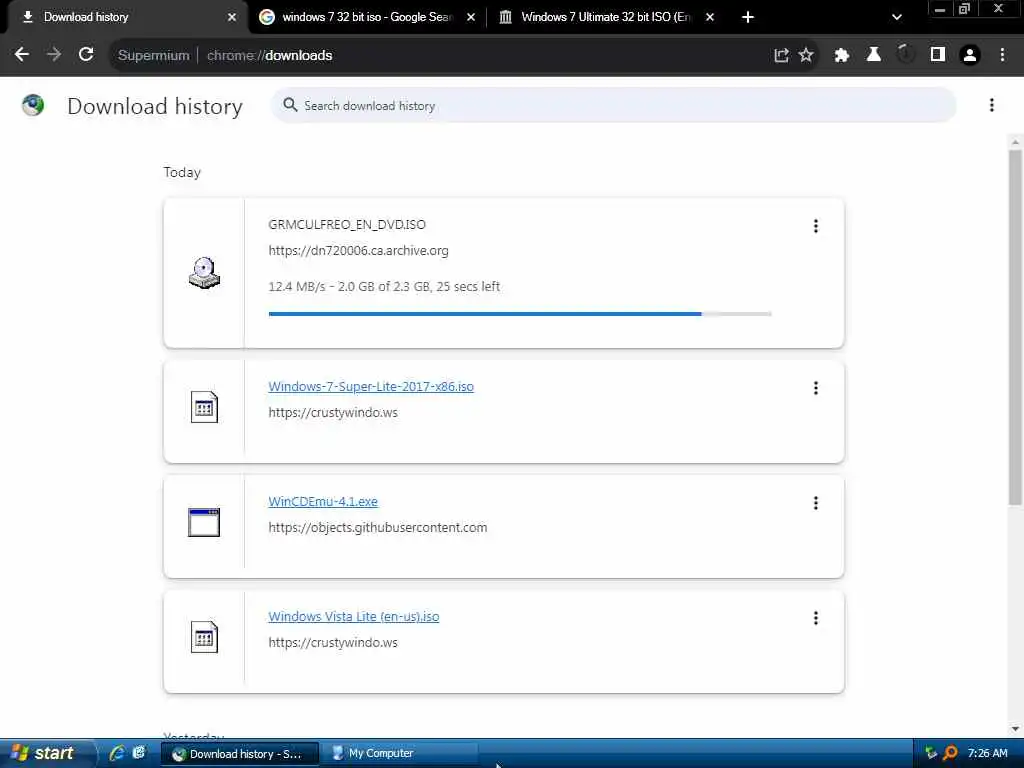This screenshot has height=768, width=1024.
Task: Open the WinCDEmu-4.1.exe link
Action: point(323,502)
